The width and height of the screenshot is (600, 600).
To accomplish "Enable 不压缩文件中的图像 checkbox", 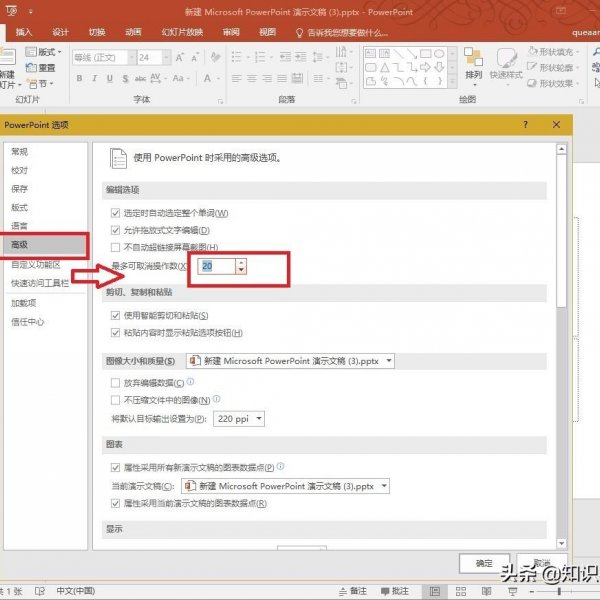I will pyautogui.click(x=116, y=400).
